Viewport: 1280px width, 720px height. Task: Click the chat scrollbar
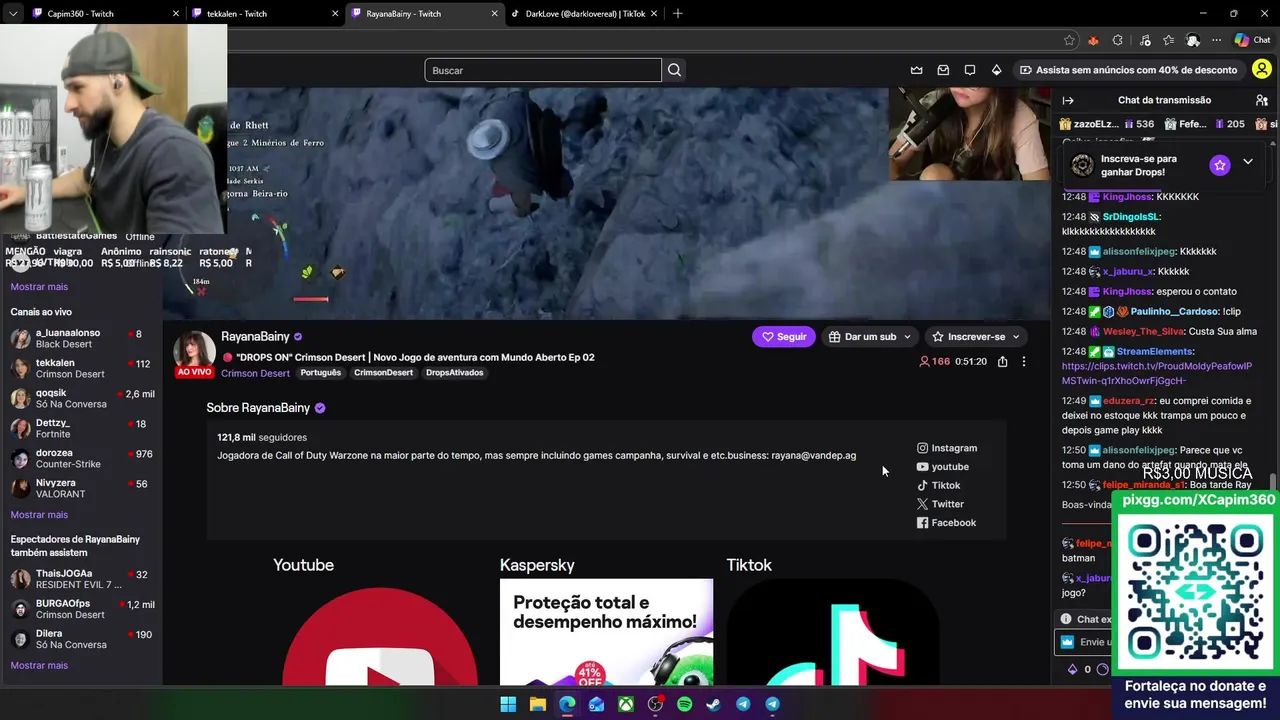[x=1273, y=483]
